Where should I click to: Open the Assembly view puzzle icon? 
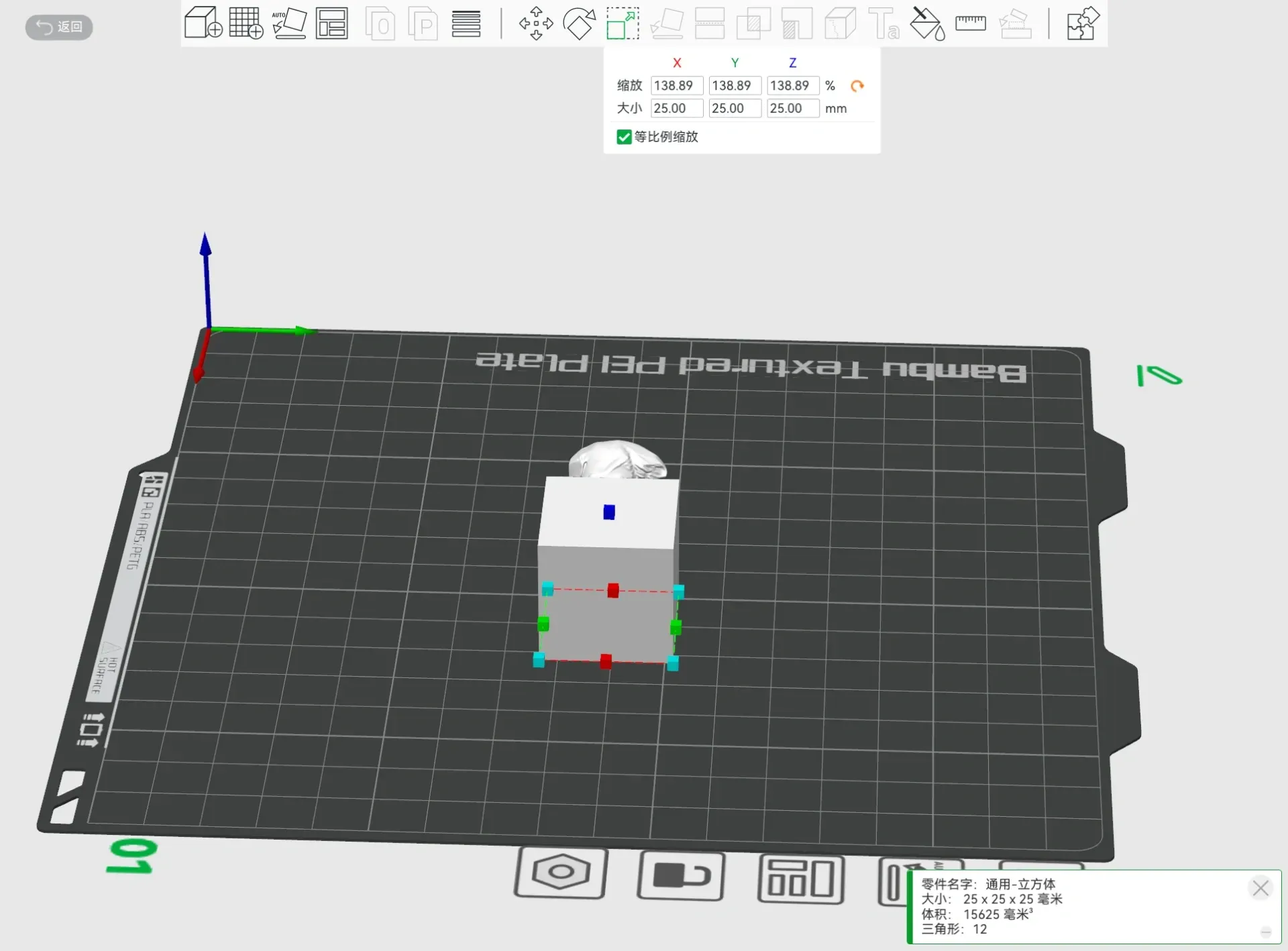click(1083, 23)
